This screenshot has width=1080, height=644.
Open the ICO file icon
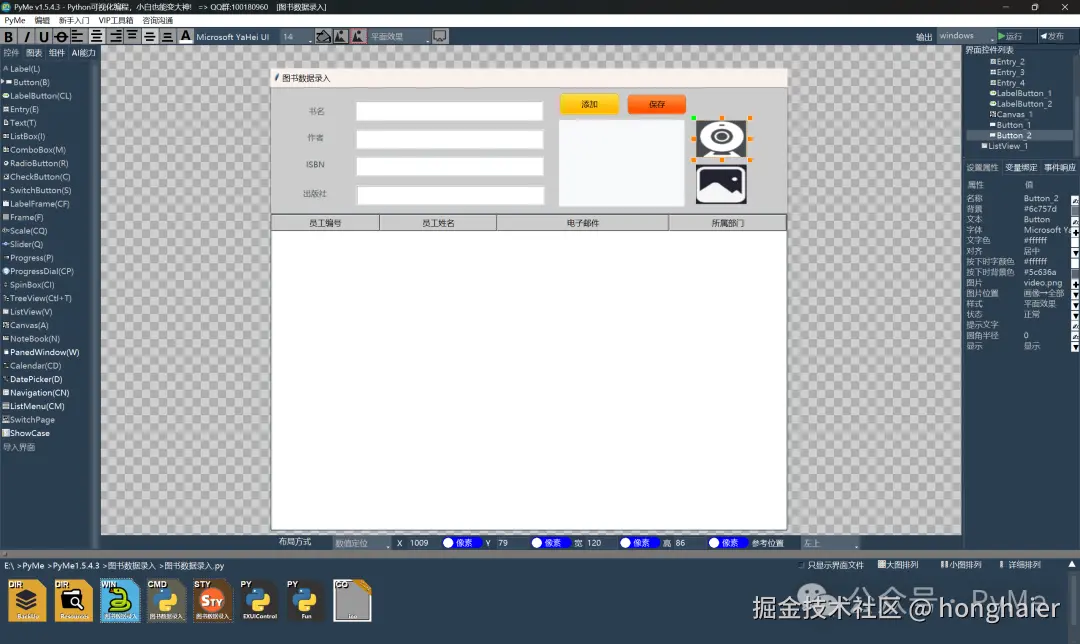[352, 601]
